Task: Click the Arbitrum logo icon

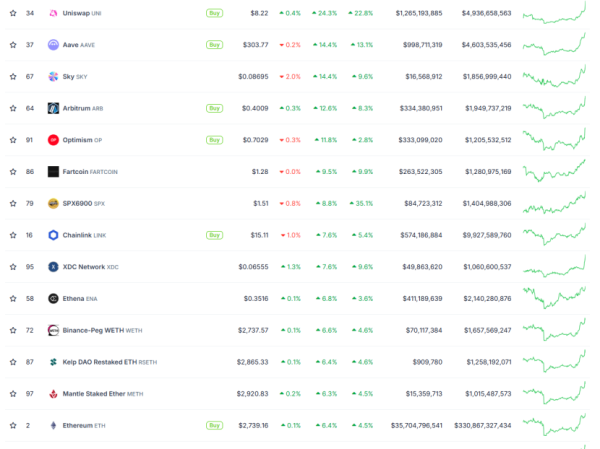Action: tap(53, 108)
